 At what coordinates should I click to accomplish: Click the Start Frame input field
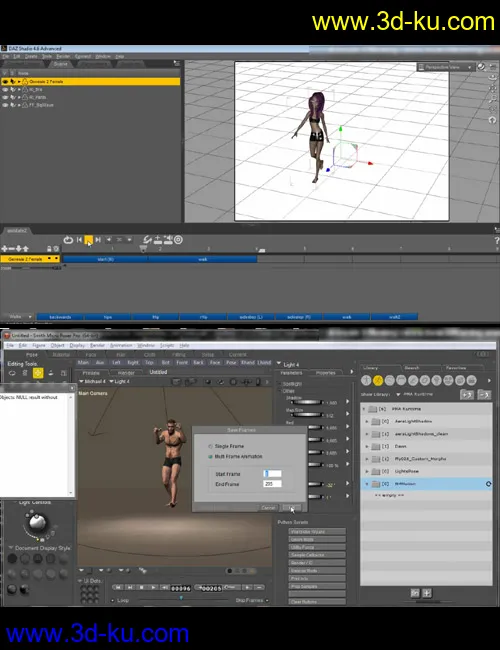tap(272, 473)
